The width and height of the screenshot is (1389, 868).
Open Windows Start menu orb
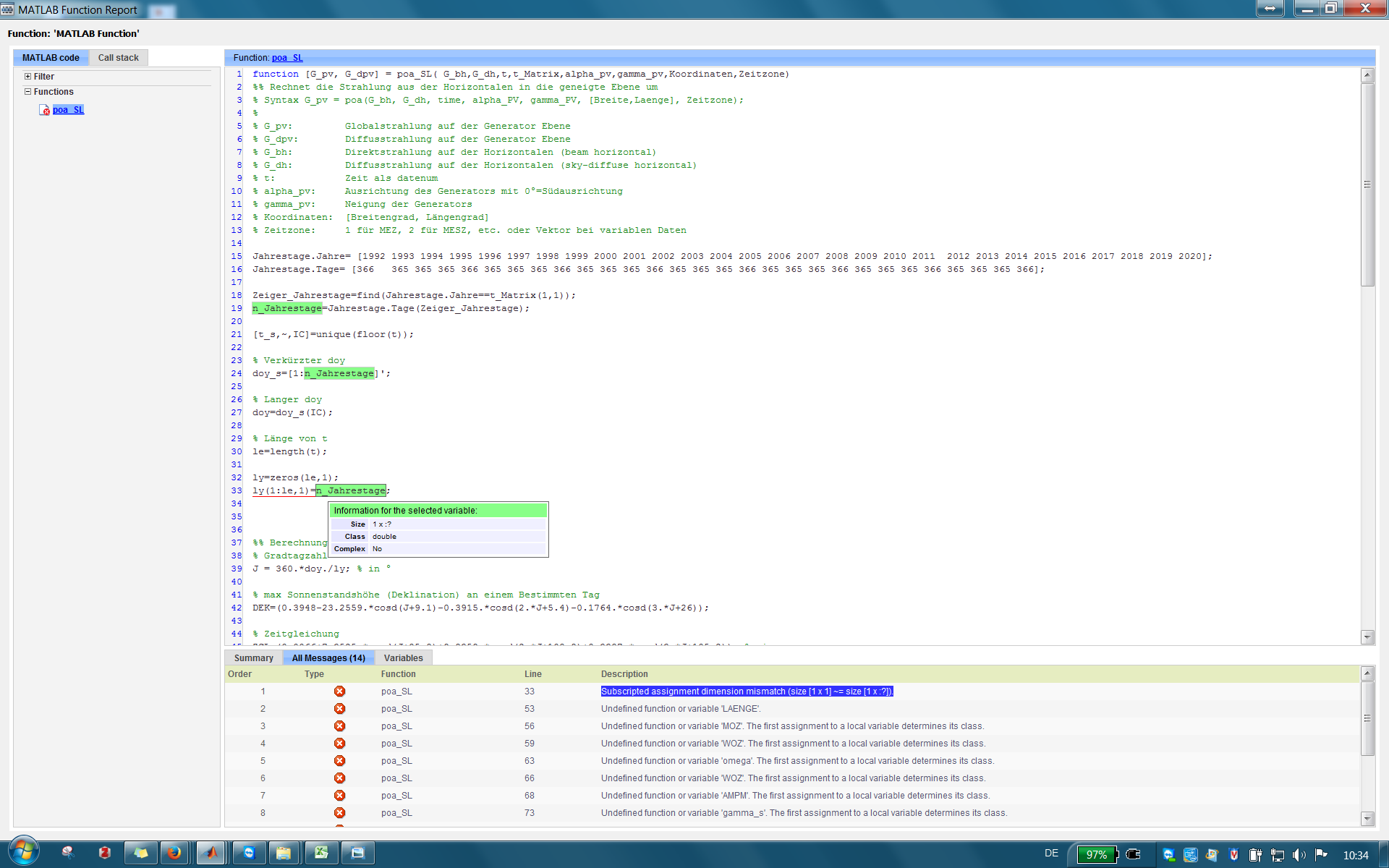[24, 851]
